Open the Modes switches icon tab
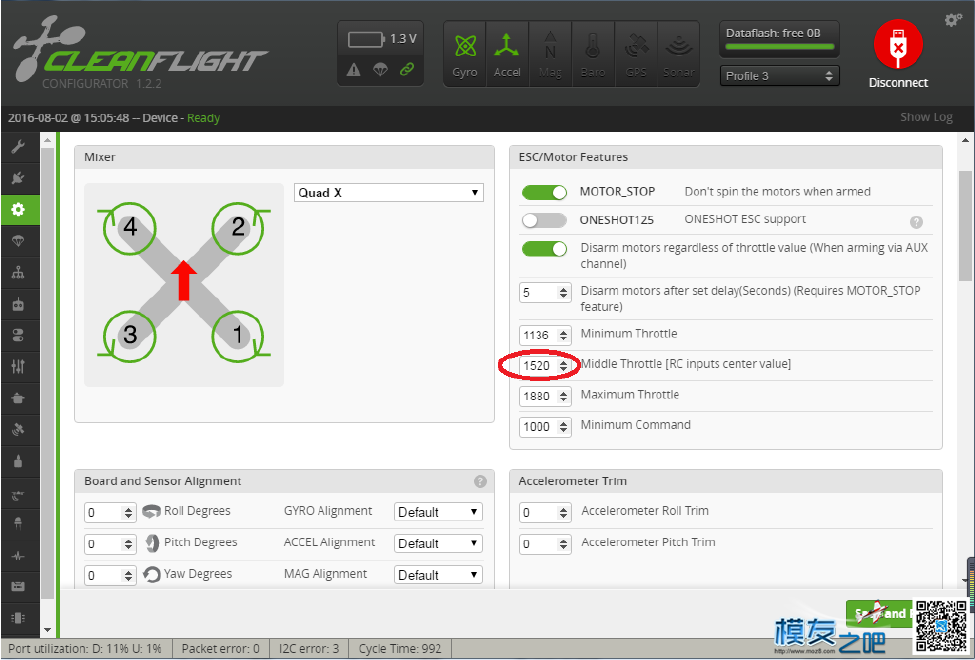 point(18,336)
